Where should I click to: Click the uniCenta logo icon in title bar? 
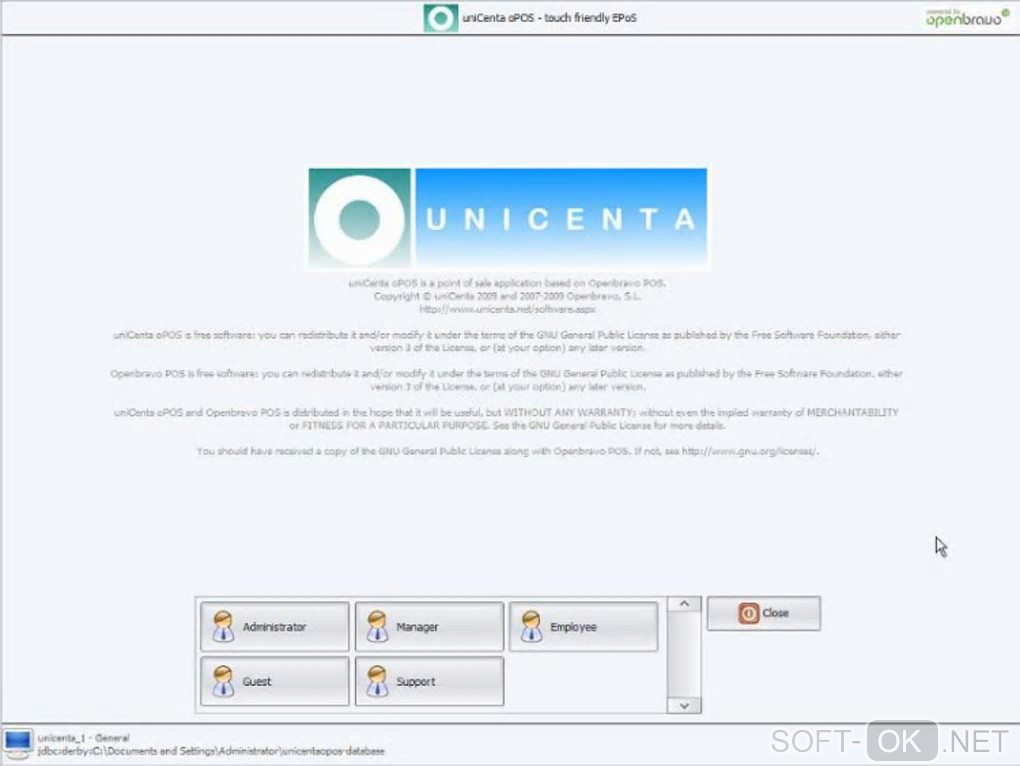(x=440, y=18)
